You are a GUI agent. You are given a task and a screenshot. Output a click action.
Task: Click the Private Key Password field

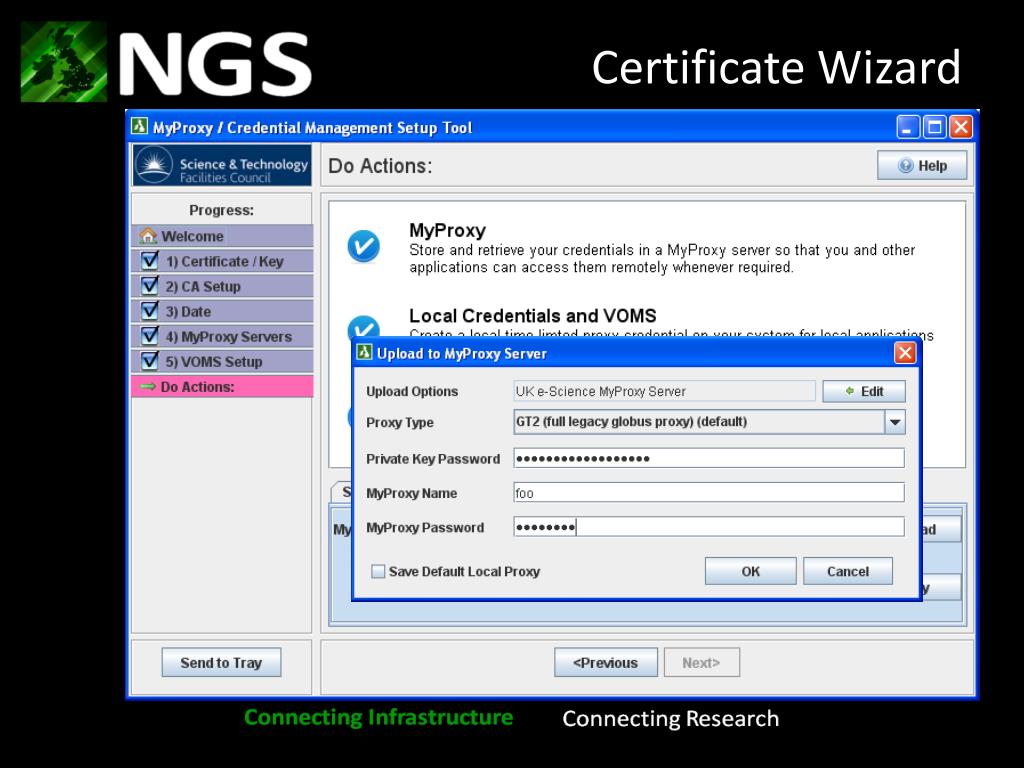[709, 458]
